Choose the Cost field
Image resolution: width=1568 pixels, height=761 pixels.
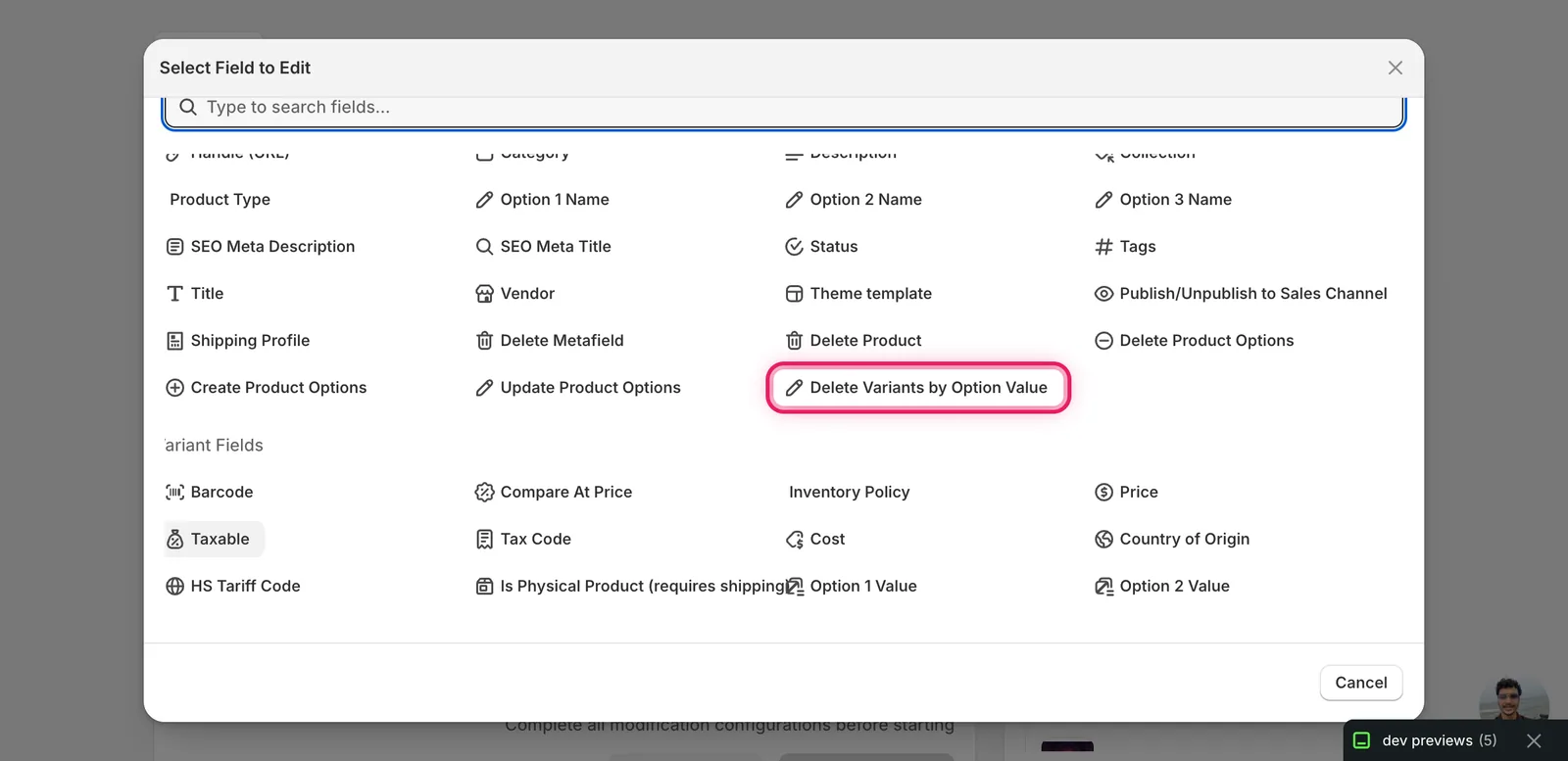pos(815,539)
